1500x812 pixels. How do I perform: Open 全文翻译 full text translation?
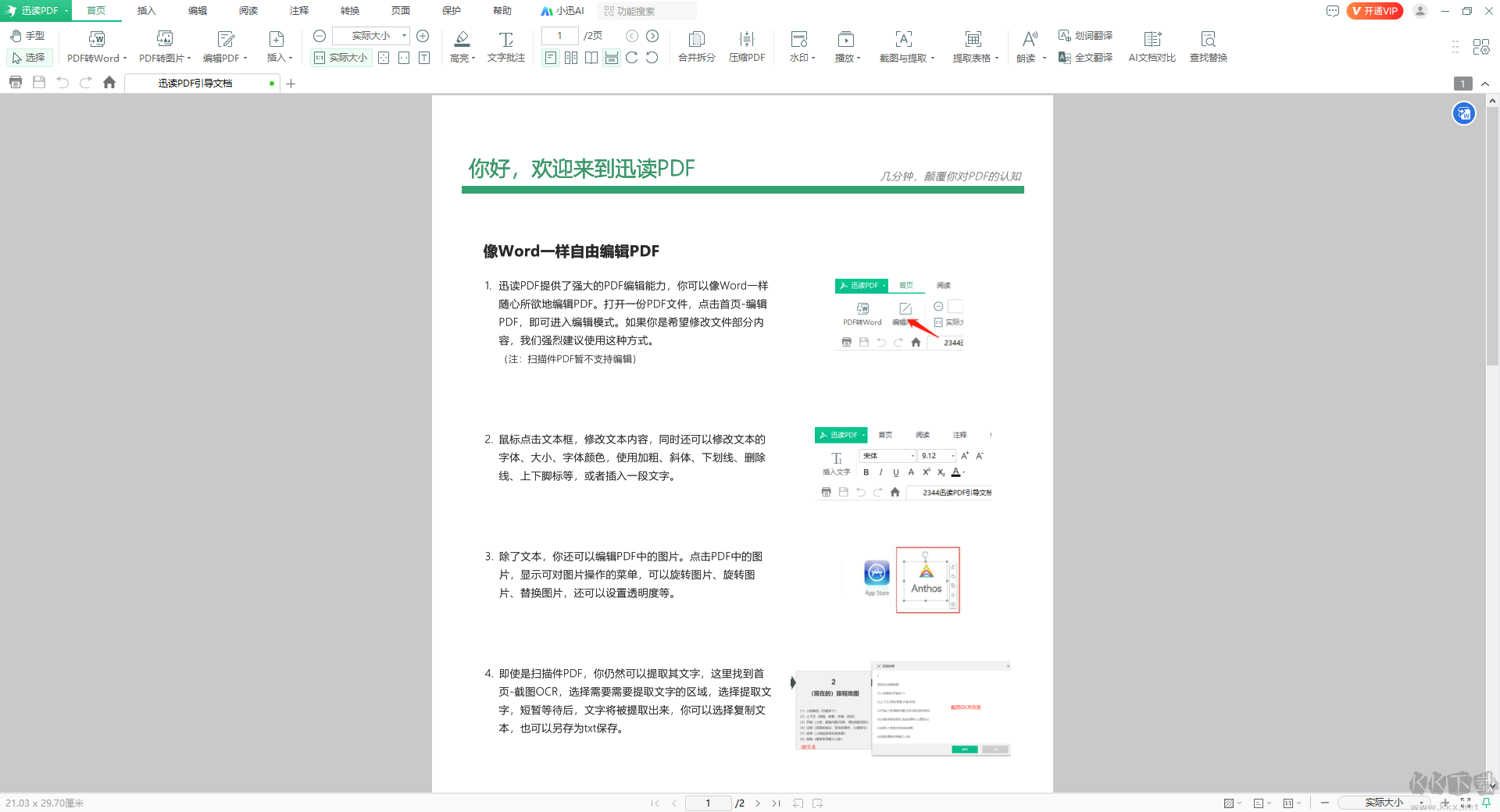[x=1085, y=58]
